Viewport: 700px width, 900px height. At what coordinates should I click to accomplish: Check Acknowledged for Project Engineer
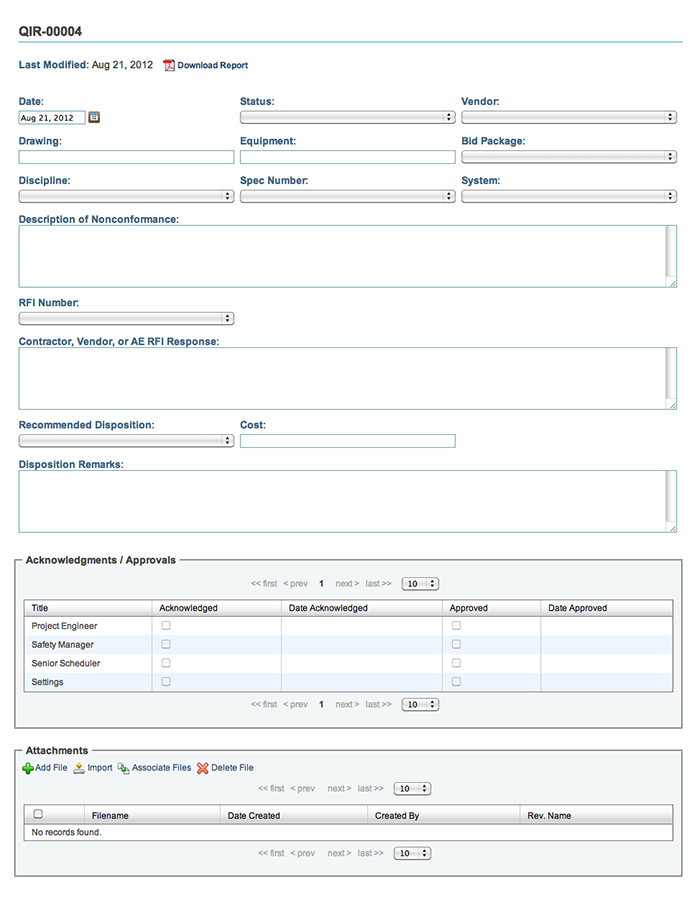166,626
